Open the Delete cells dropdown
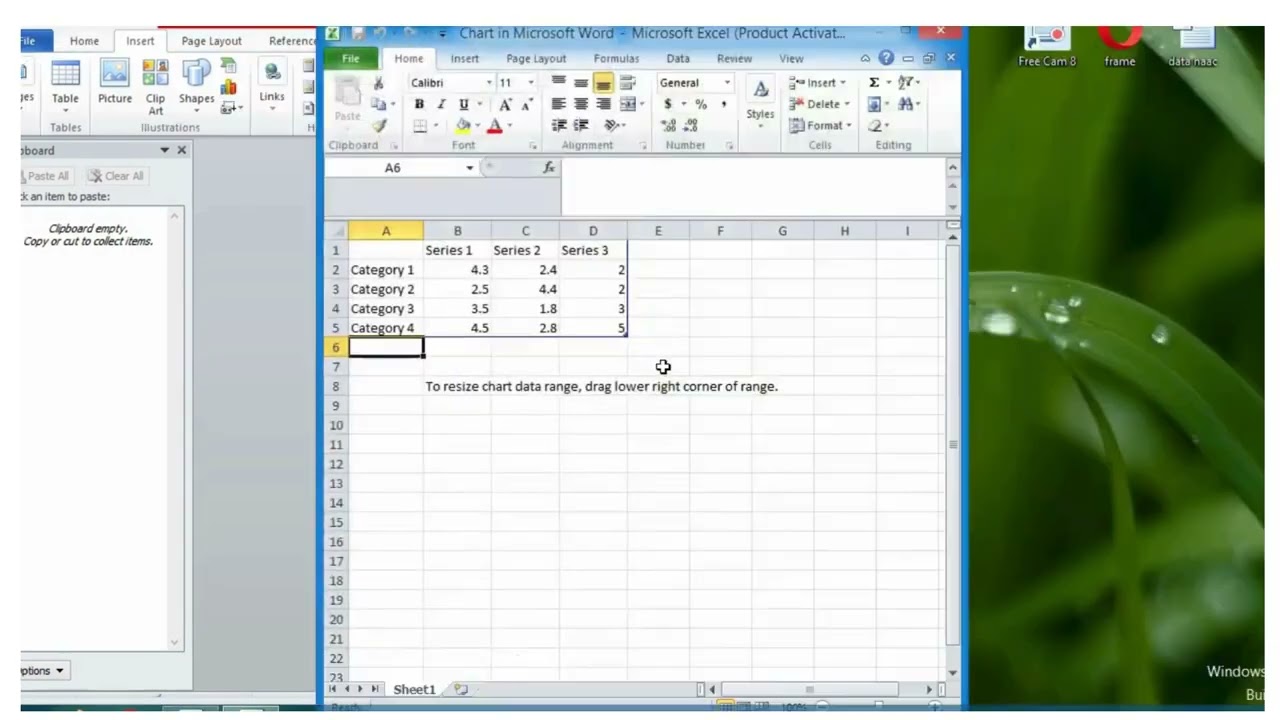 (847, 104)
